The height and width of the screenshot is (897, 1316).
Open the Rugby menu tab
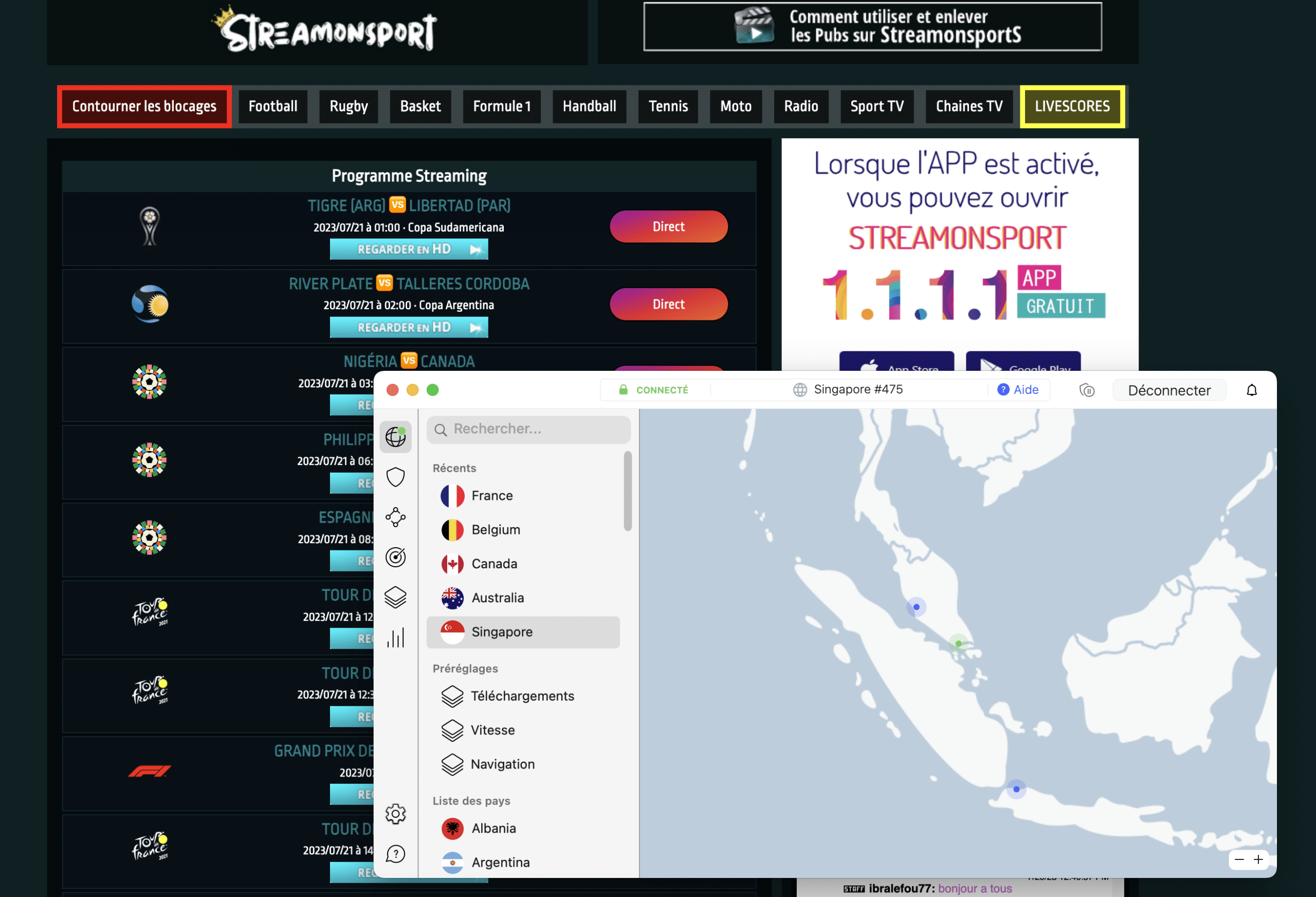(349, 106)
